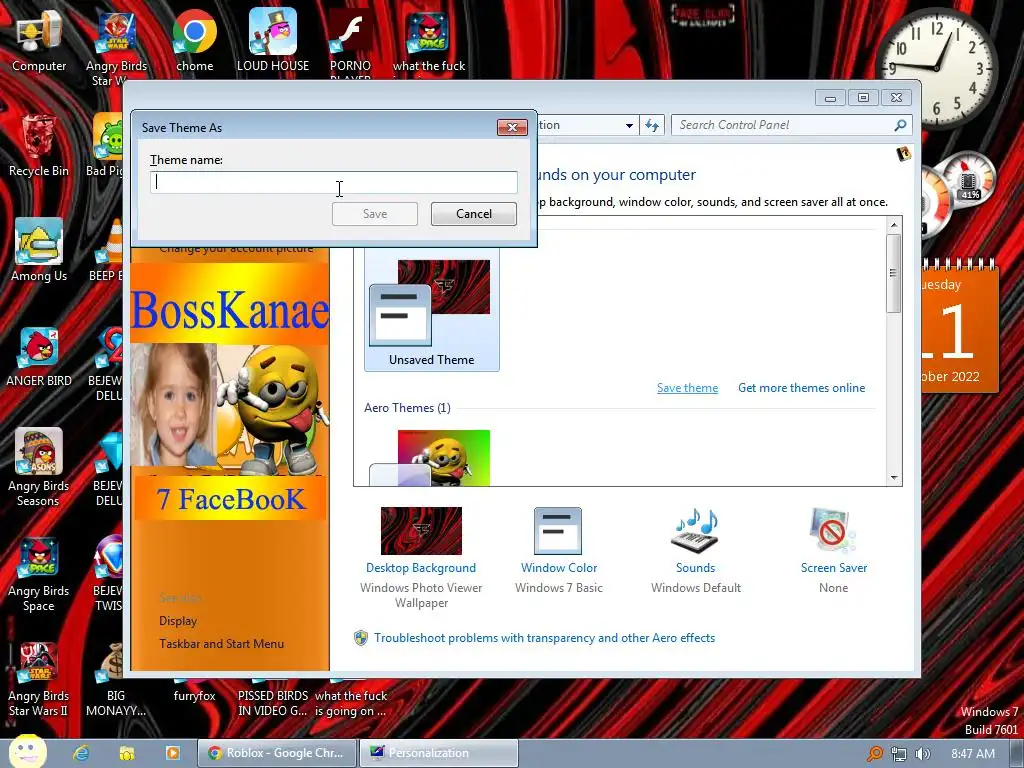Click Cancel in Save Theme As dialog
Viewport: 1024px width, 768px height.
point(473,214)
